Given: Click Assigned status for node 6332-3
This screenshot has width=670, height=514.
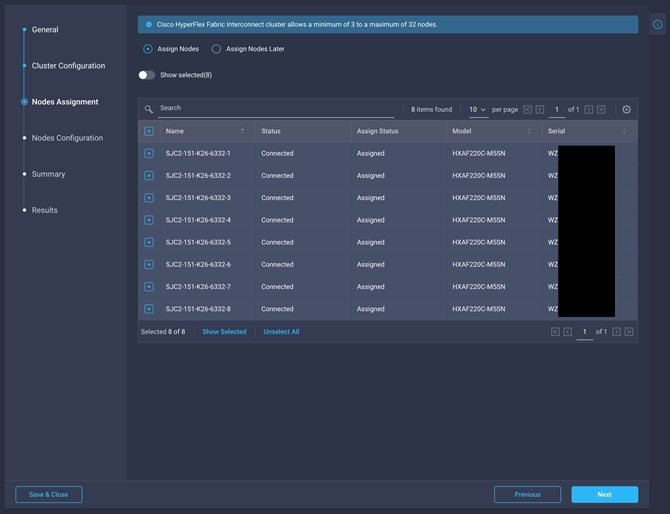Looking at the screenshot, I should point(370,198).
